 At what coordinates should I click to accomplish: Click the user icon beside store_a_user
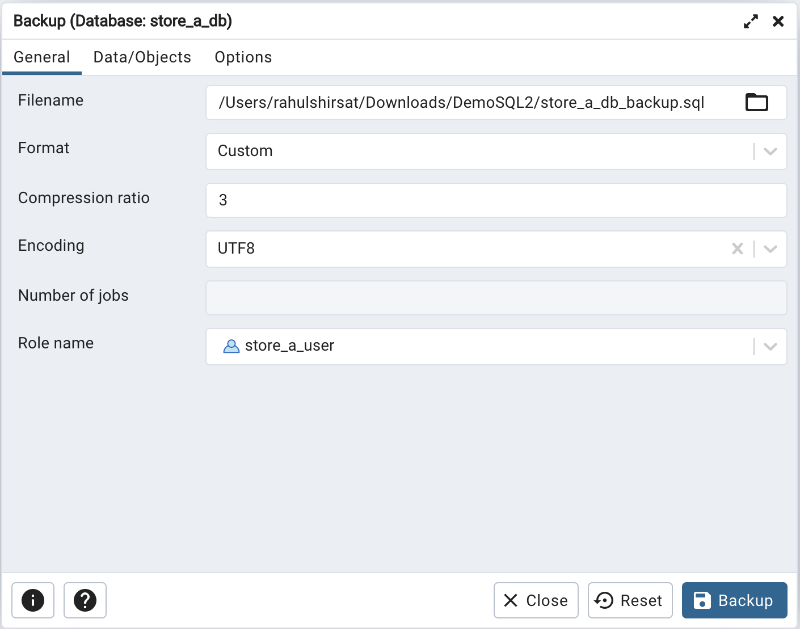232,346
